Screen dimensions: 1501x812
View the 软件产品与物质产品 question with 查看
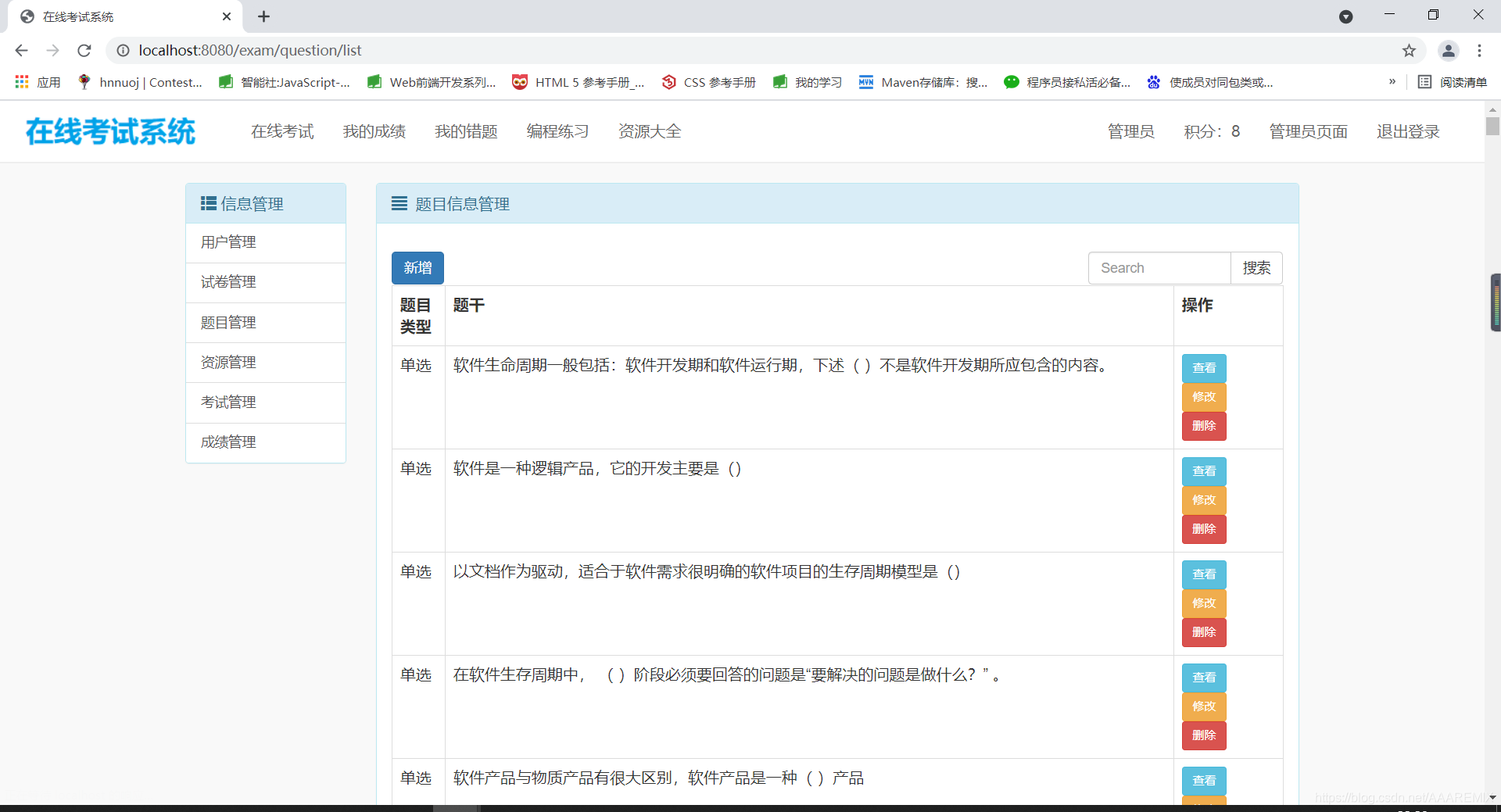coord(1204,781)
